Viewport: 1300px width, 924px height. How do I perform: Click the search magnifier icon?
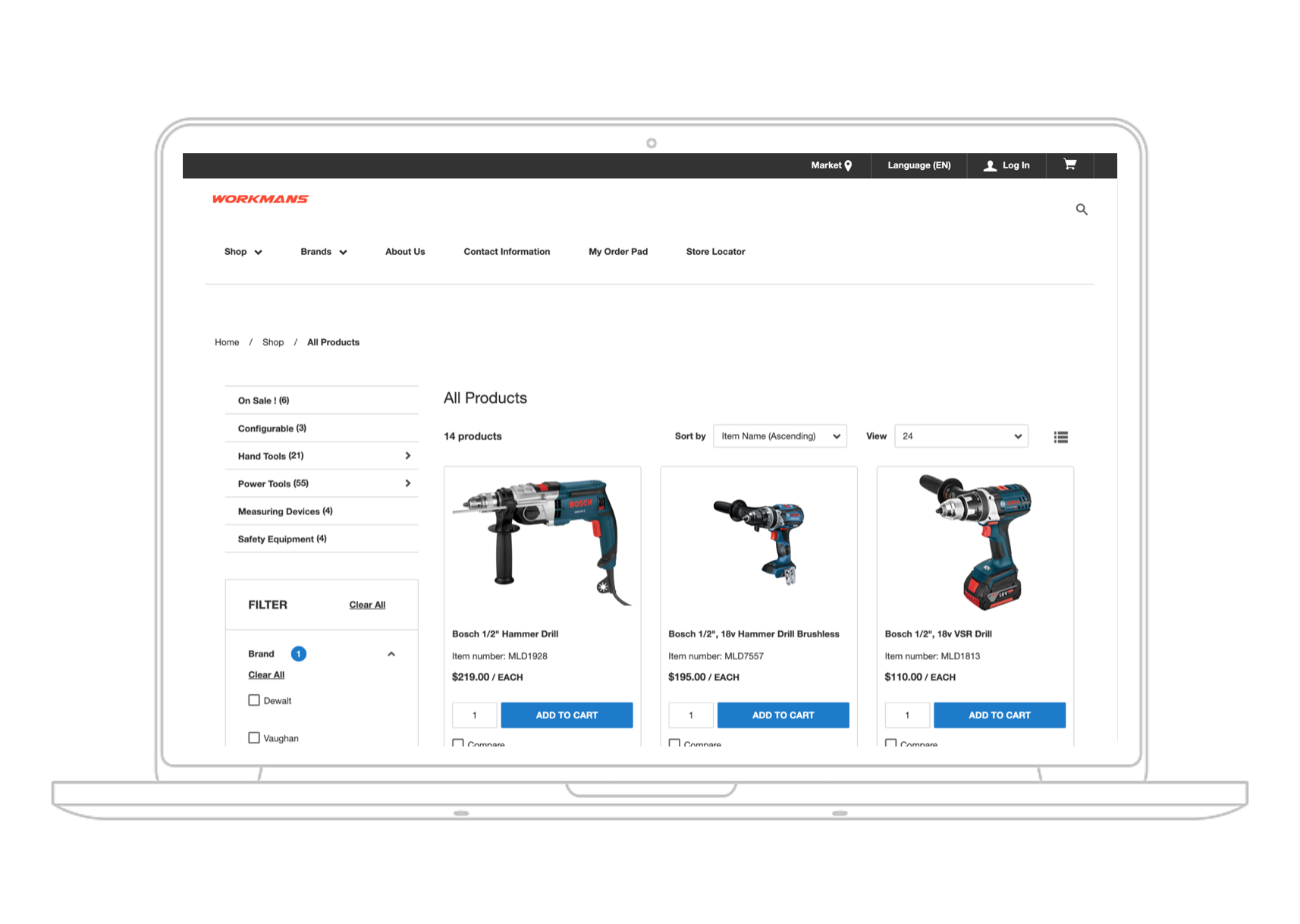coord(1082,209)
